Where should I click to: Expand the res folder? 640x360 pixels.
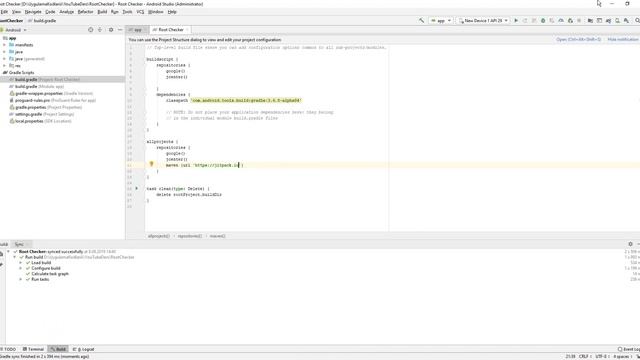4,66
